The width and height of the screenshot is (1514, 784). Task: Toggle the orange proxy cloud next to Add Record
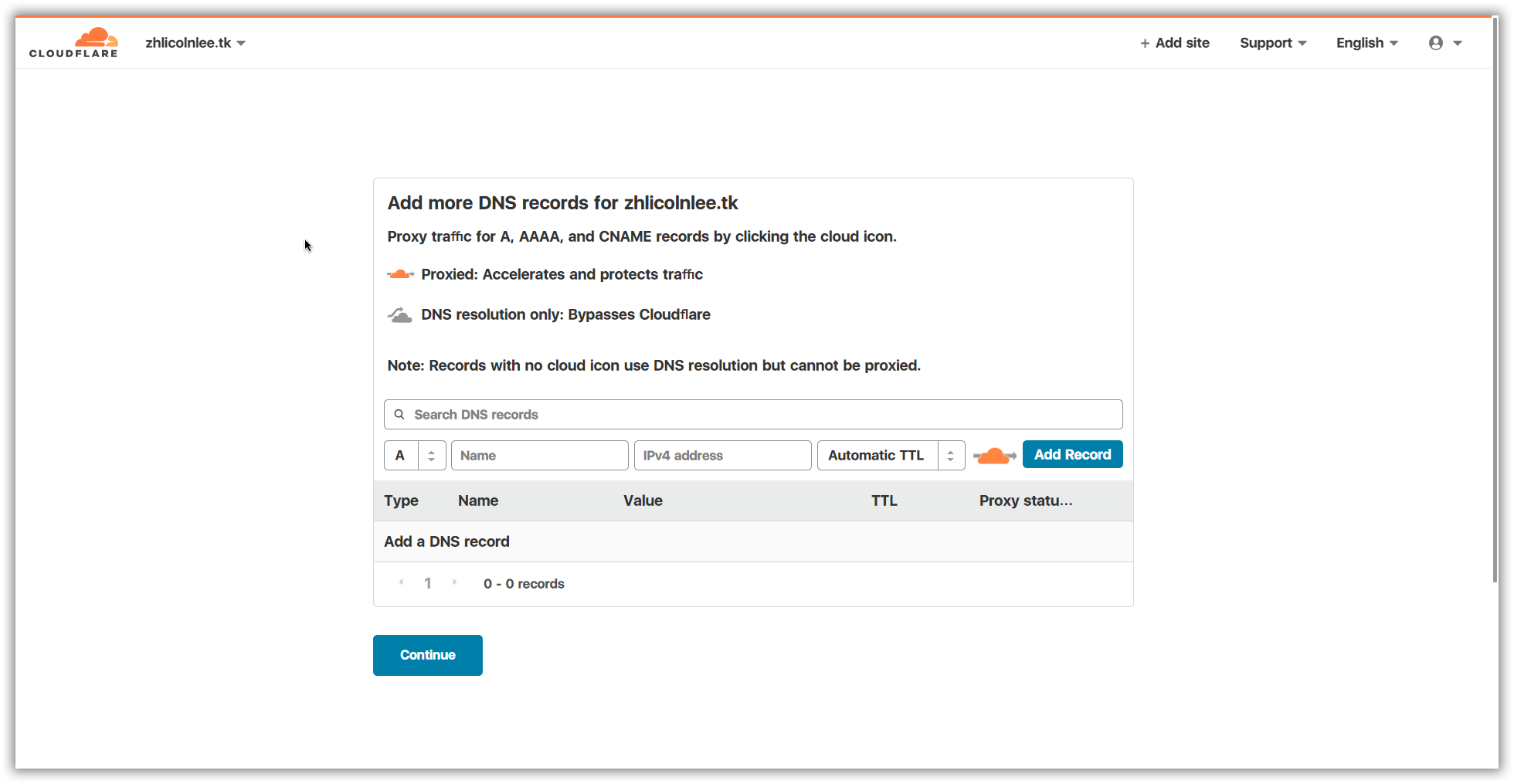pos(994,456)
